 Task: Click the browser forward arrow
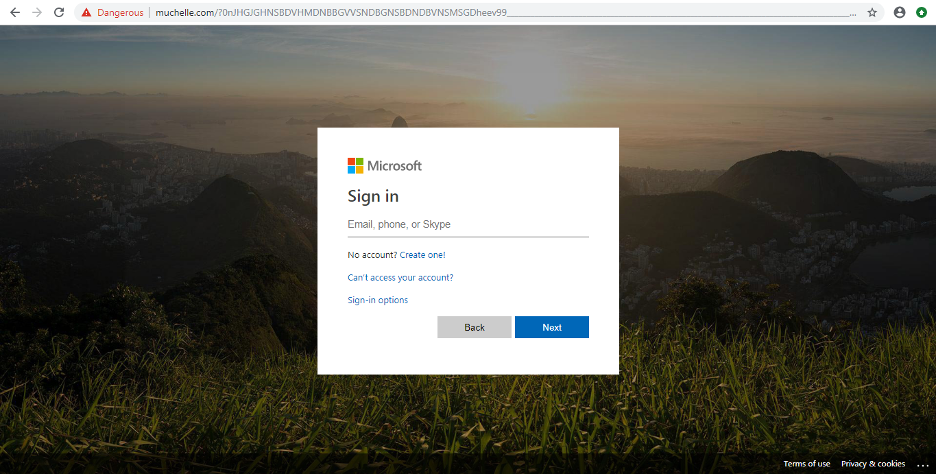pyautogui.click(x=37, y=13)
